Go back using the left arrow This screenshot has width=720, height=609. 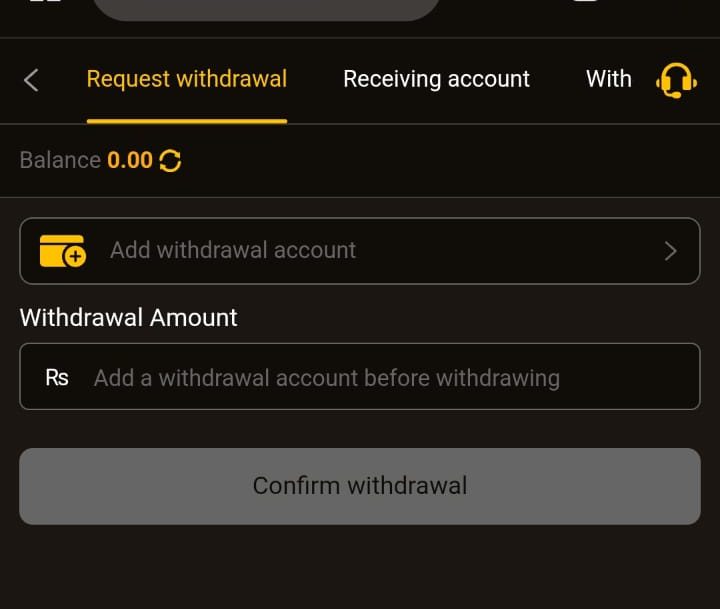(x=31, y=80)
